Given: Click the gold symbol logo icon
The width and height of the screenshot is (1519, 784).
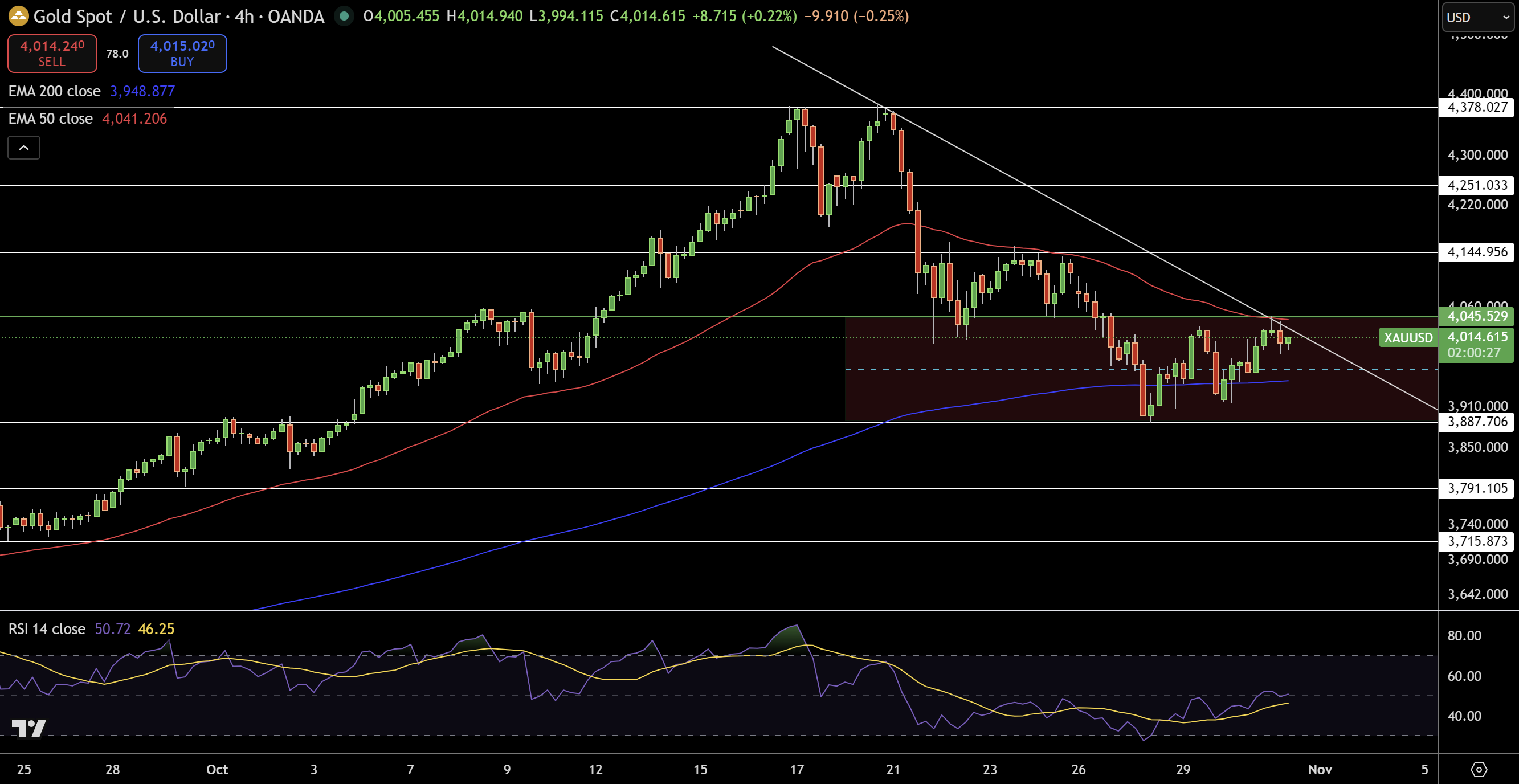Looking at the screenshot, I should click(18, 16).
